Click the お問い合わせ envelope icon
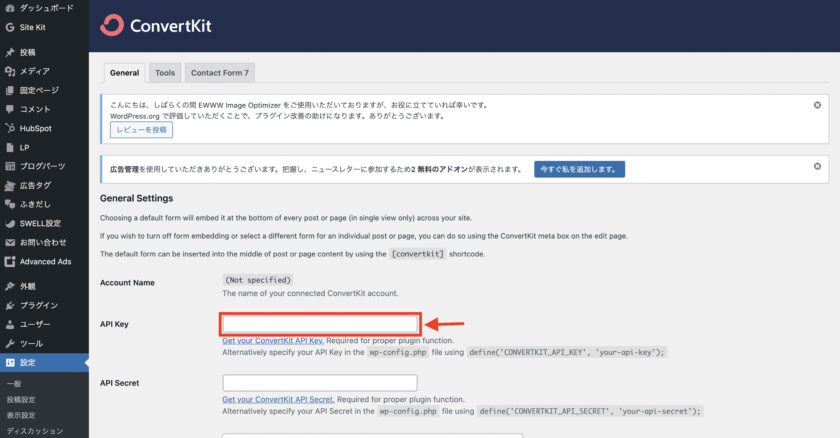 tap(10, 243)
